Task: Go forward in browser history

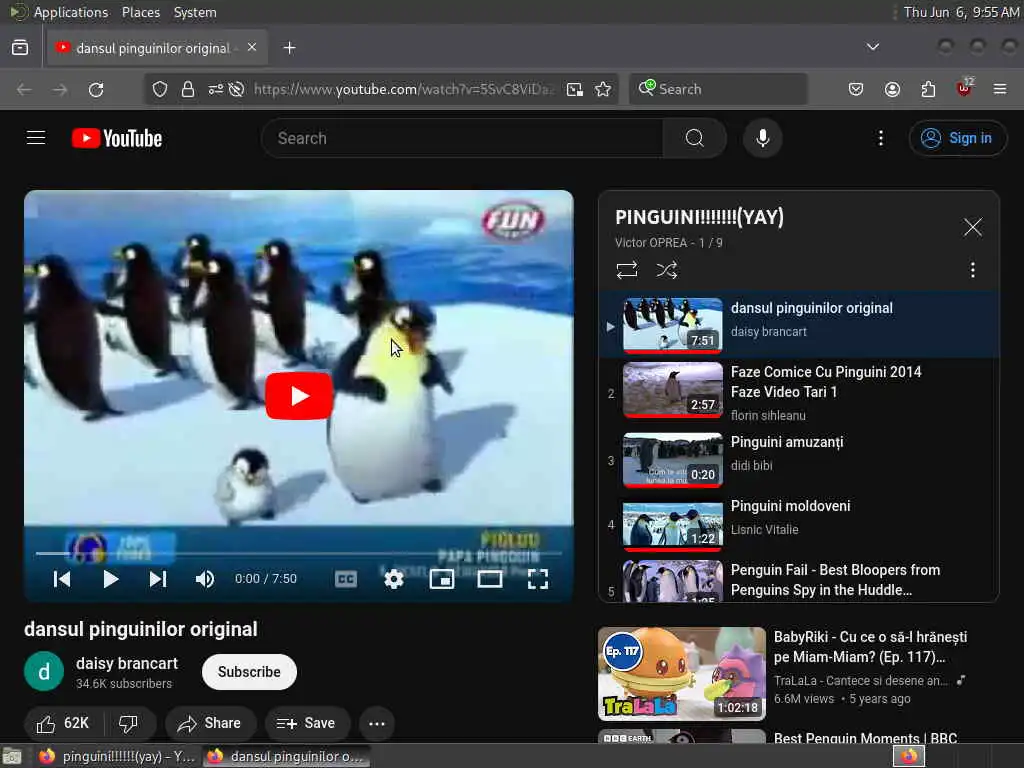Action: pyautogui.click(x=60, y=89)
